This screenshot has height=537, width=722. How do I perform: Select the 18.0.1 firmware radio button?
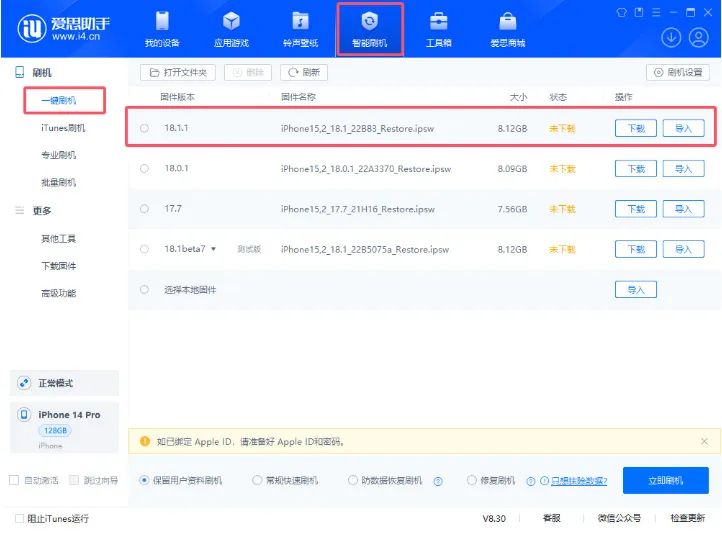(144, 169)
